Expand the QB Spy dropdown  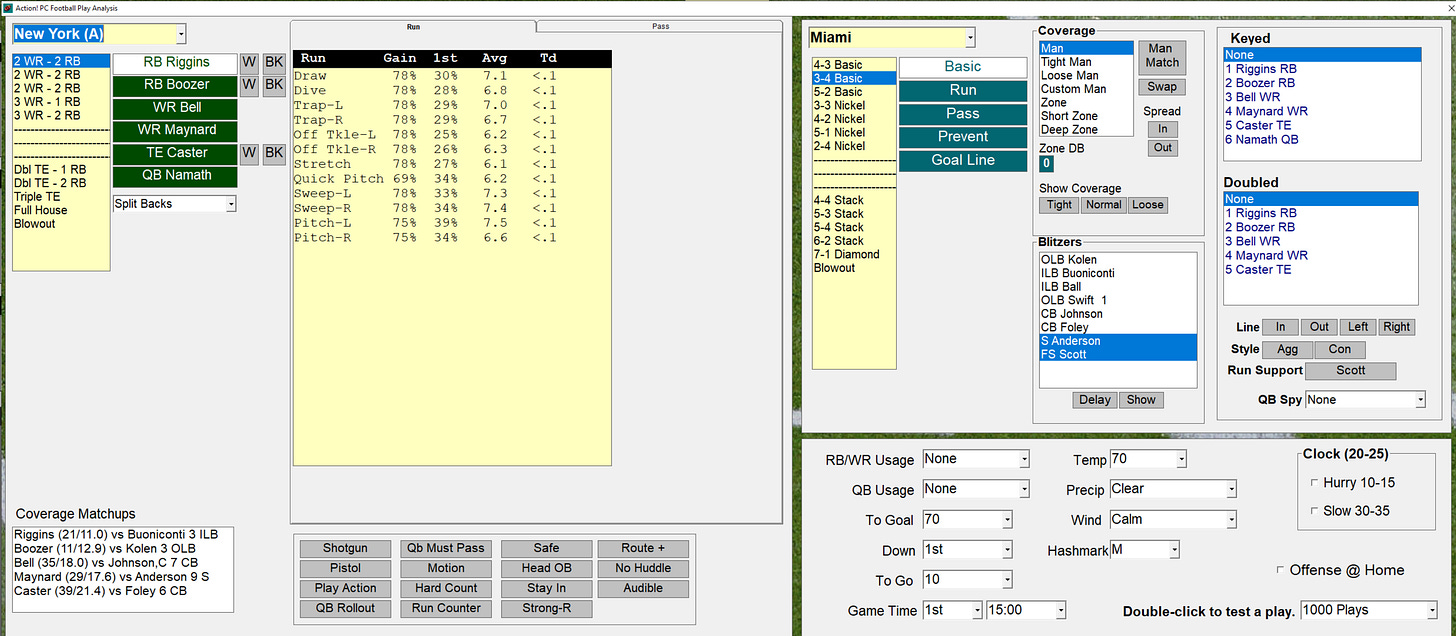click(1420, 400)
